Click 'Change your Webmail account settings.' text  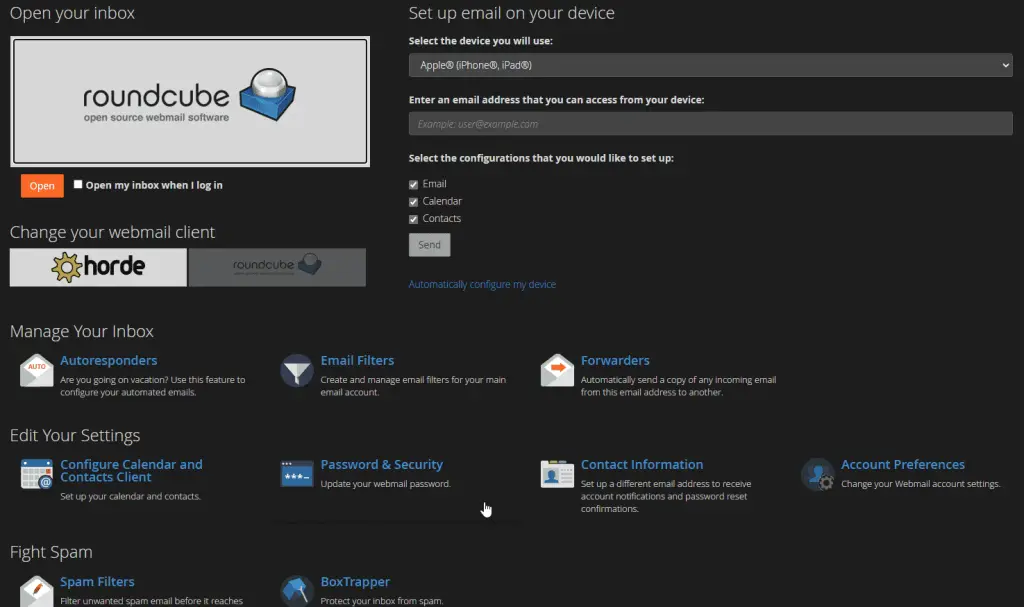(x=921, y=484)
